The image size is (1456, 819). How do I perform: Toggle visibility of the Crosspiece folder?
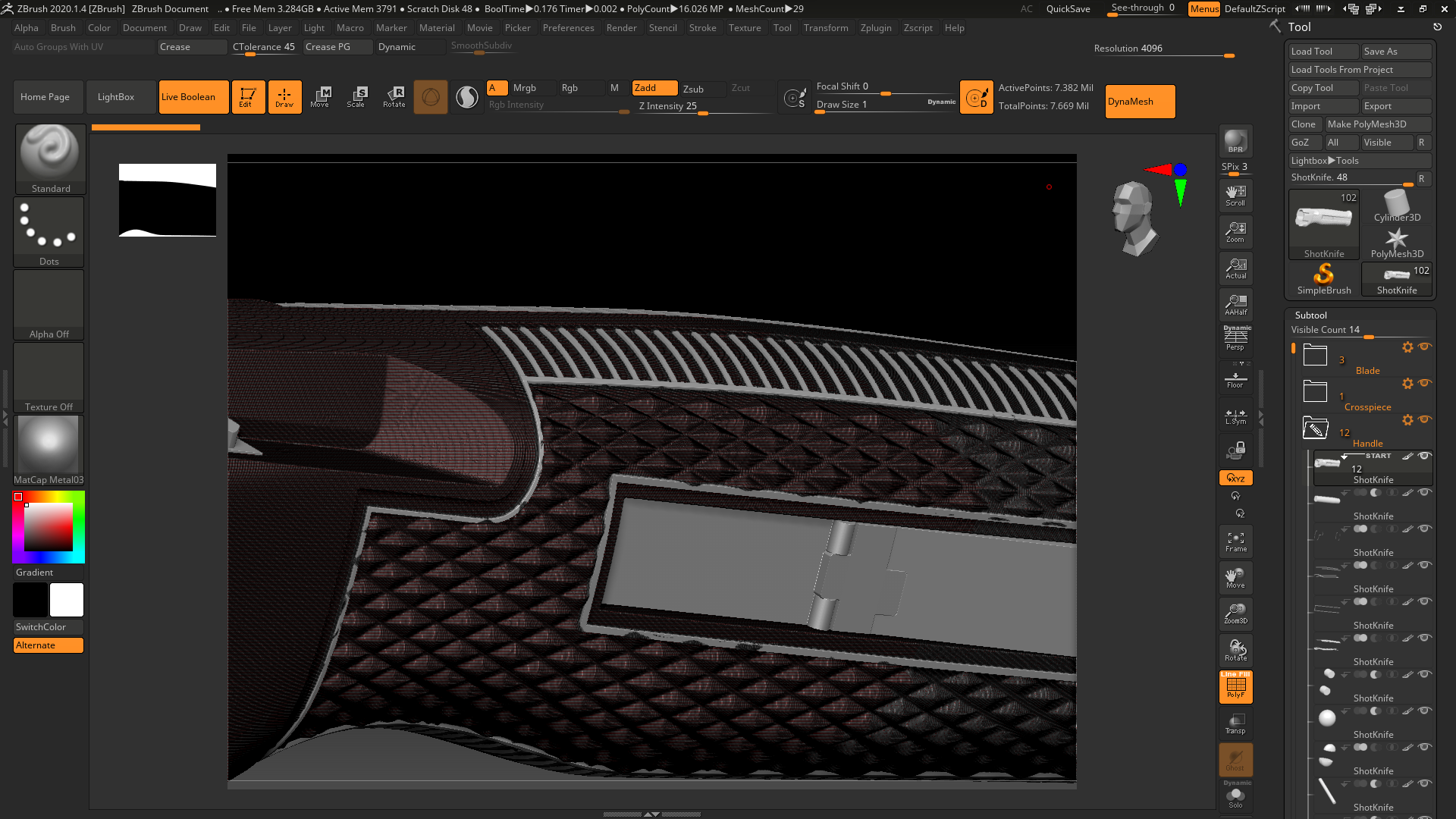click(1425, 384)
